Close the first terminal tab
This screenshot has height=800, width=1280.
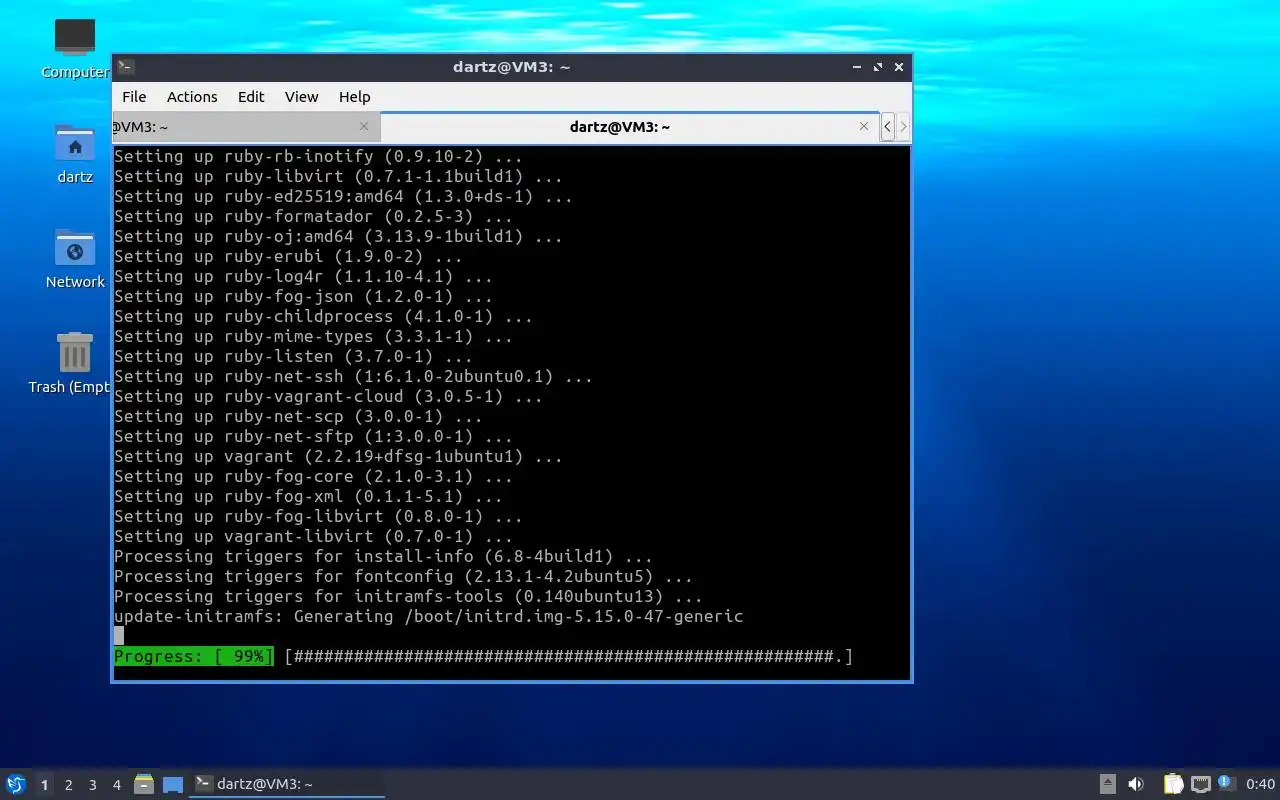point(364,126)
